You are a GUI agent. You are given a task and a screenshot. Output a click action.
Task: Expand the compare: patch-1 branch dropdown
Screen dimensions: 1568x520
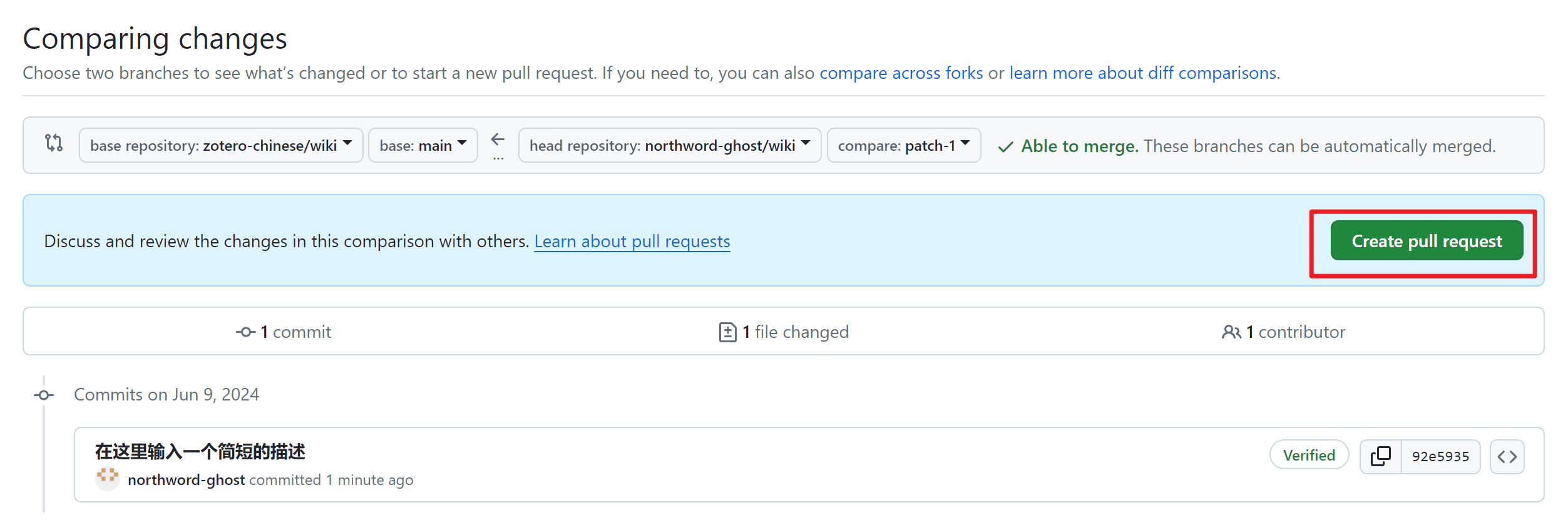coord(903,146)
